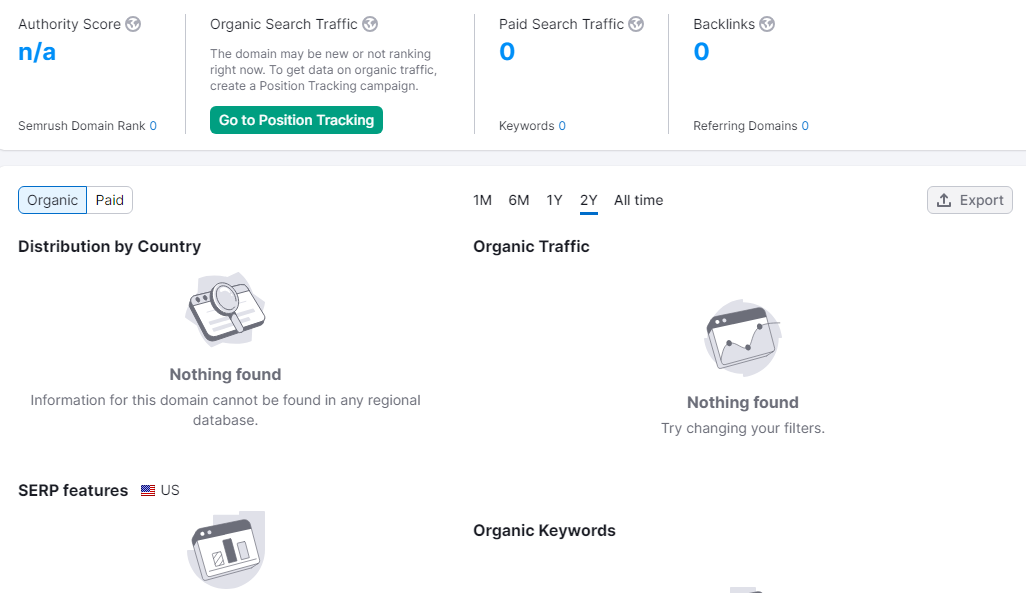1026x593 pixels.
Task: Click the Backlinks total number
Action: point(701,52)
